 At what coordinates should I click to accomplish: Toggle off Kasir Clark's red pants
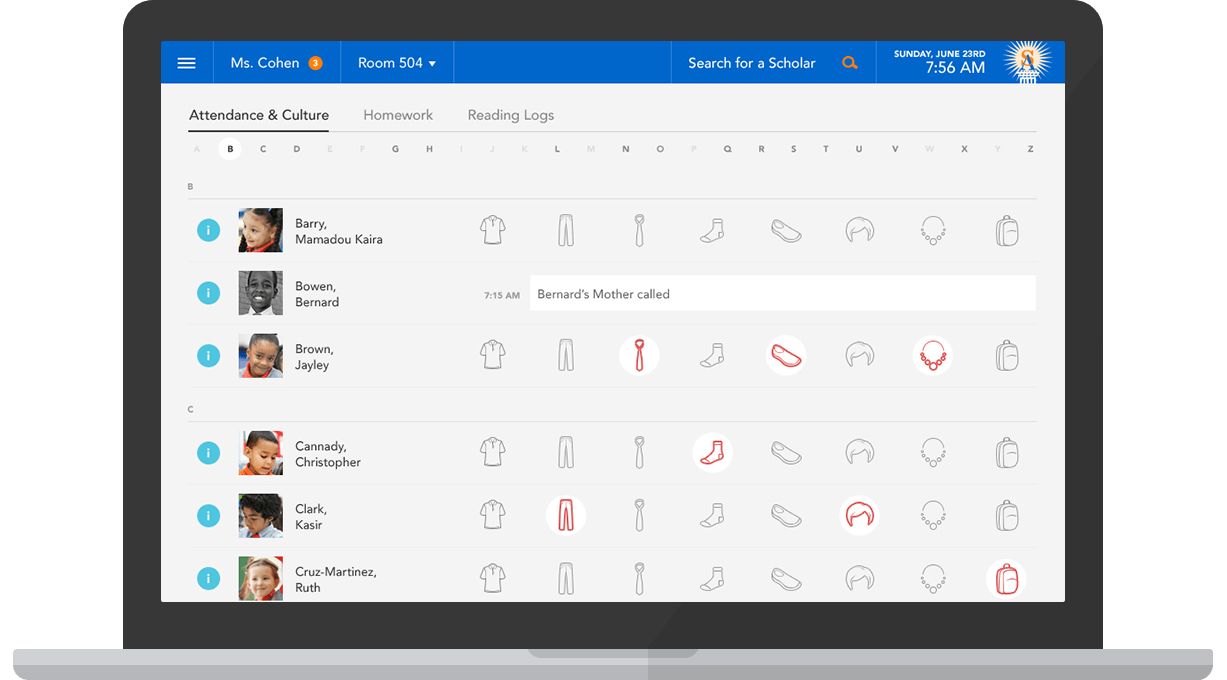(x=566, y=516)
